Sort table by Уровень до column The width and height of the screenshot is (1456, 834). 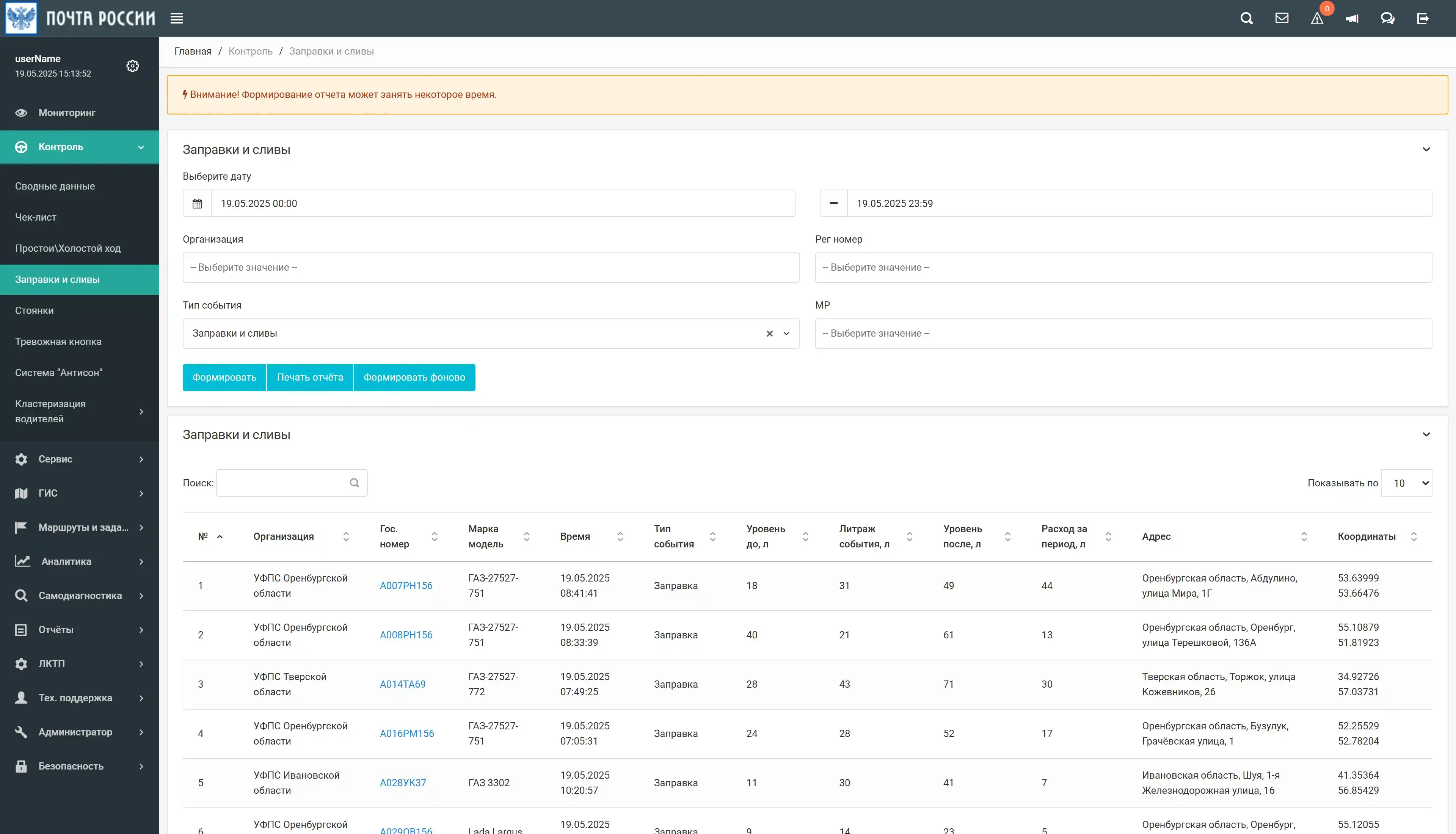tap(777, 537)
